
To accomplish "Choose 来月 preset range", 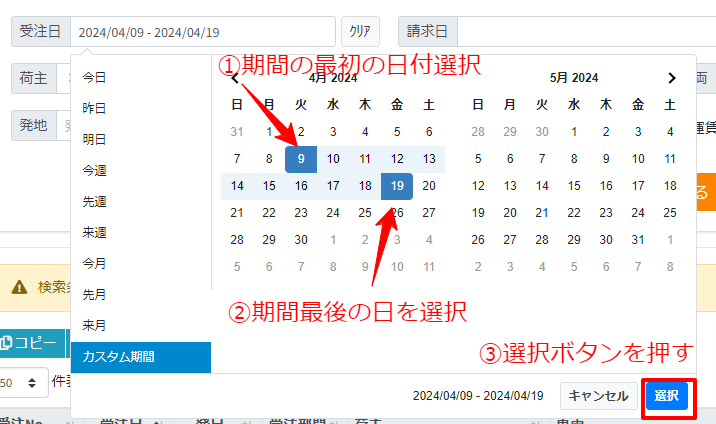I will (x=94, y=325).
